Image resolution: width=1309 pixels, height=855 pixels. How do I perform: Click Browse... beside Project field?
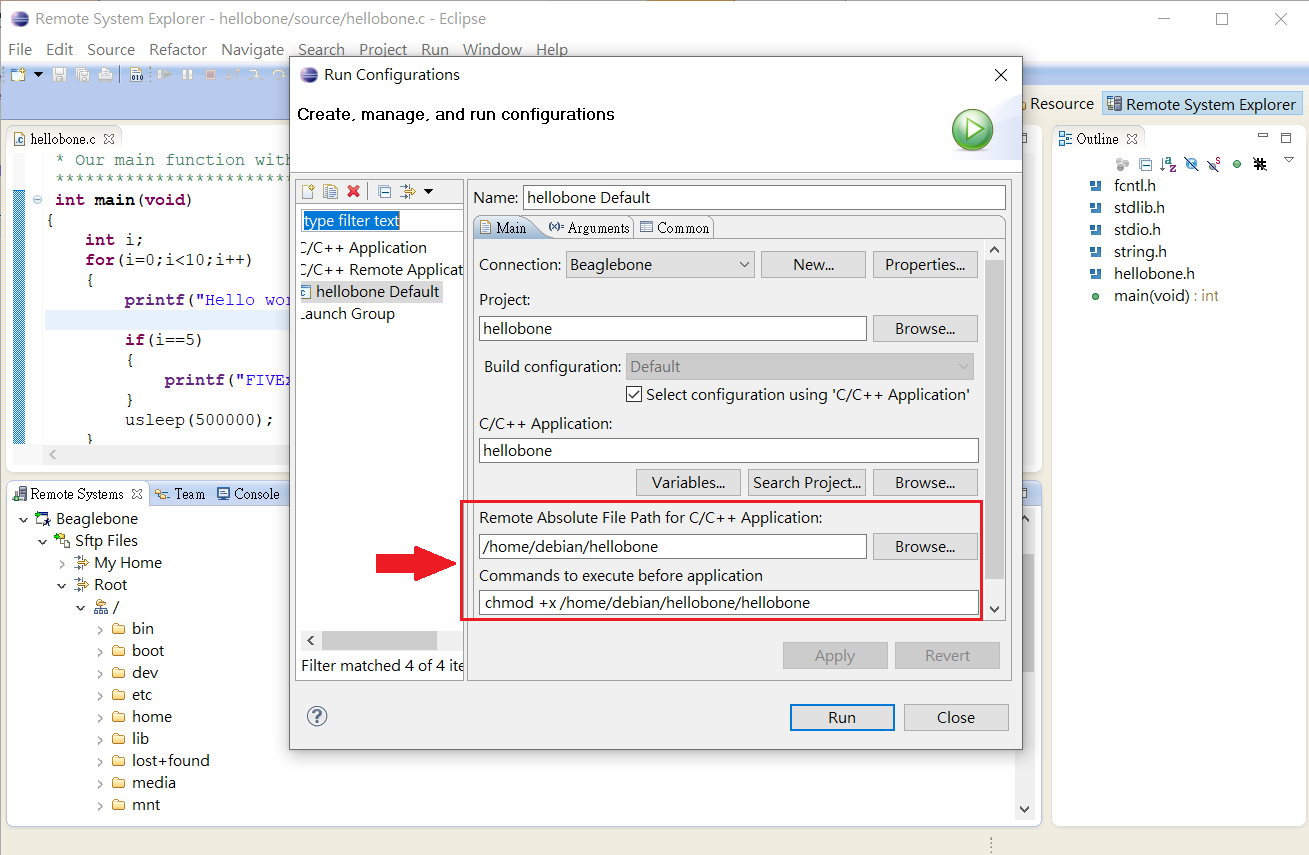tap(925, 328)
